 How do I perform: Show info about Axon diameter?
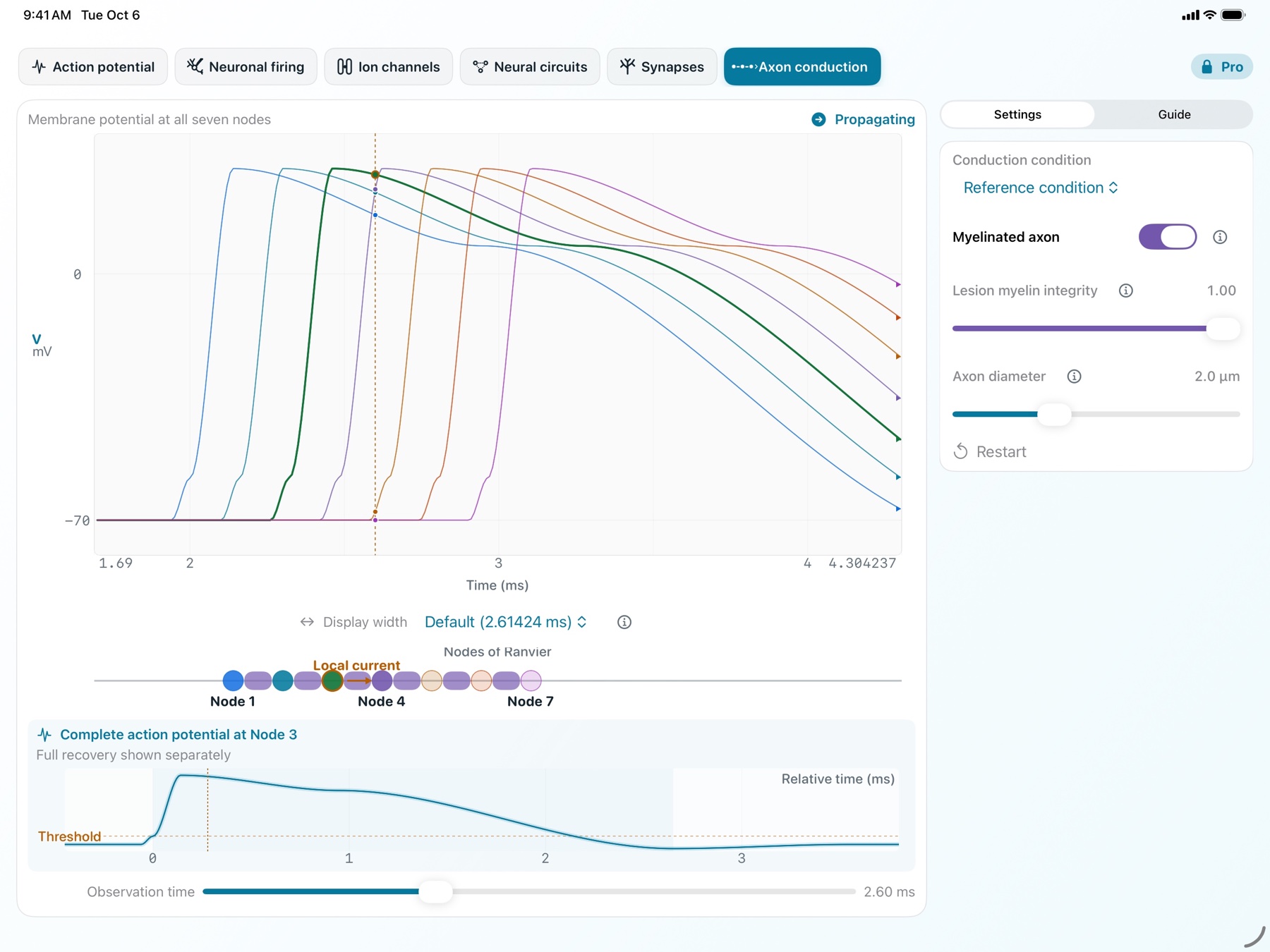1074,377
